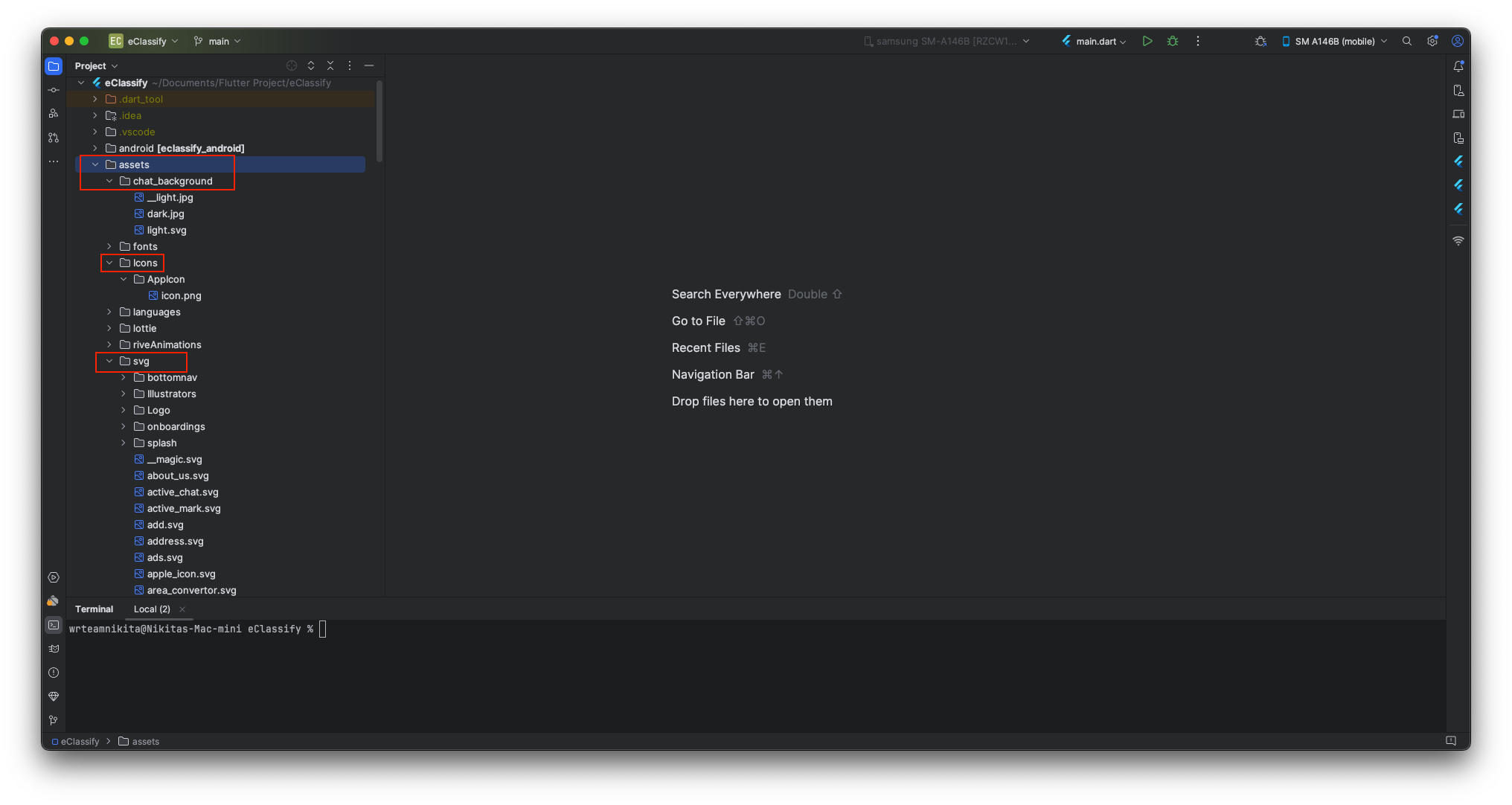Run main.dart with the green play button
Image resolution: width=1512 pixels, height=805 pixels.
(x=1147, y=41)
